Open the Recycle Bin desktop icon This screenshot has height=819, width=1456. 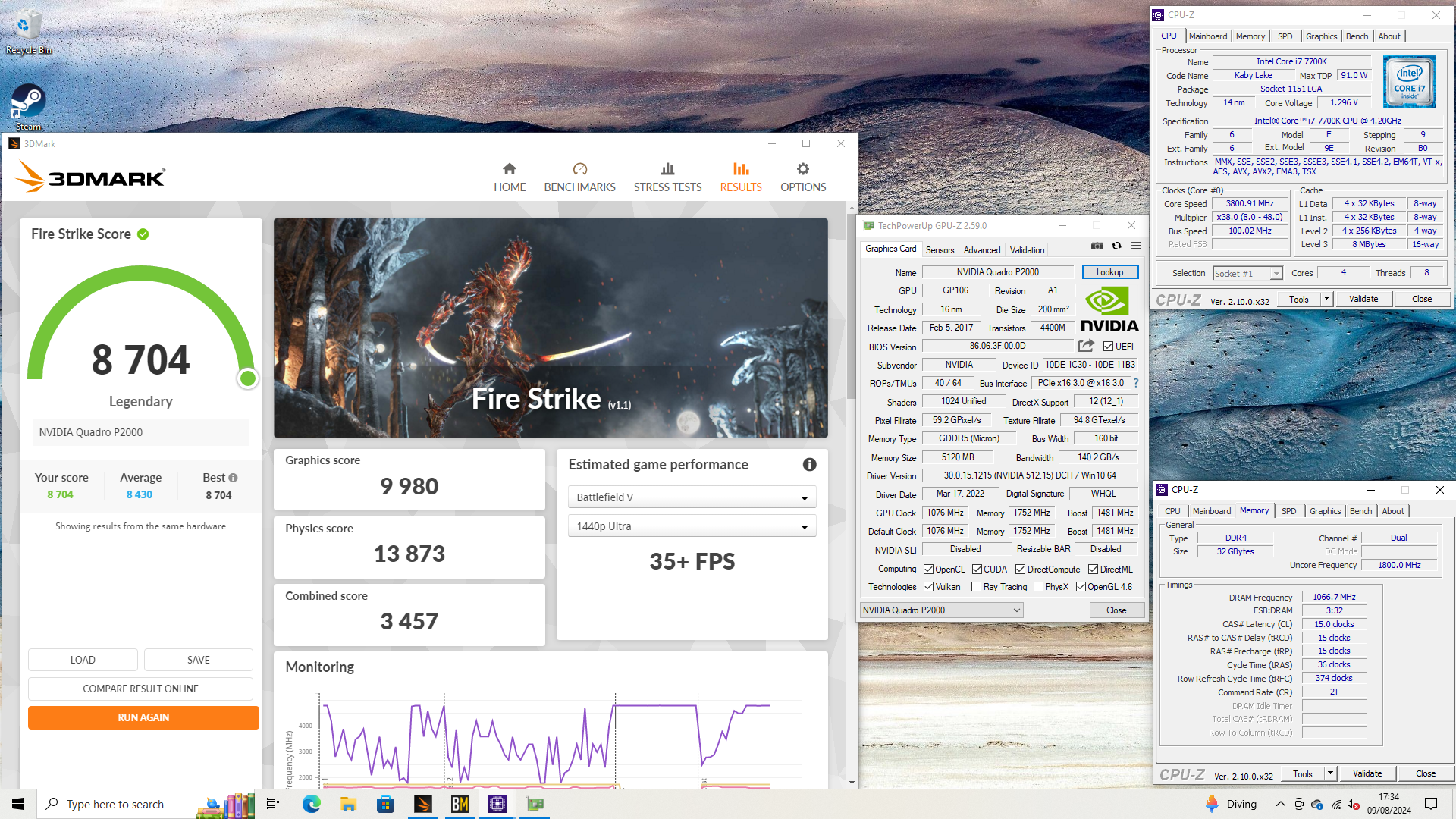click(x=28, y=33)
